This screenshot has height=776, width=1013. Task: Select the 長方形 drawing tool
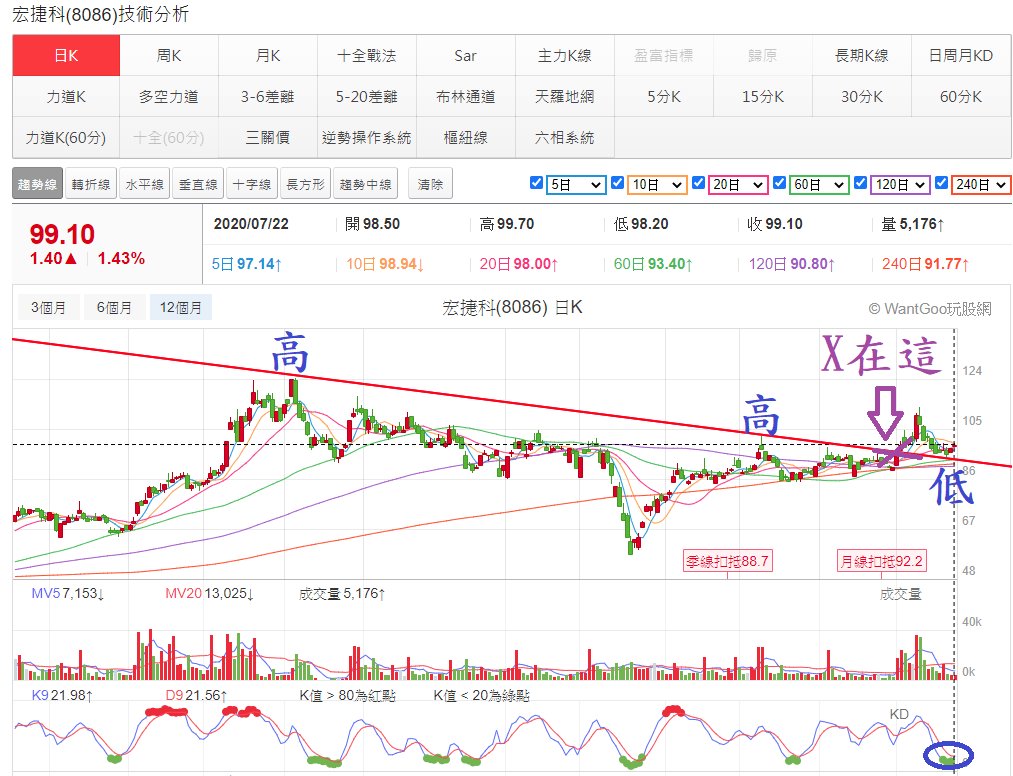(306, 185)
